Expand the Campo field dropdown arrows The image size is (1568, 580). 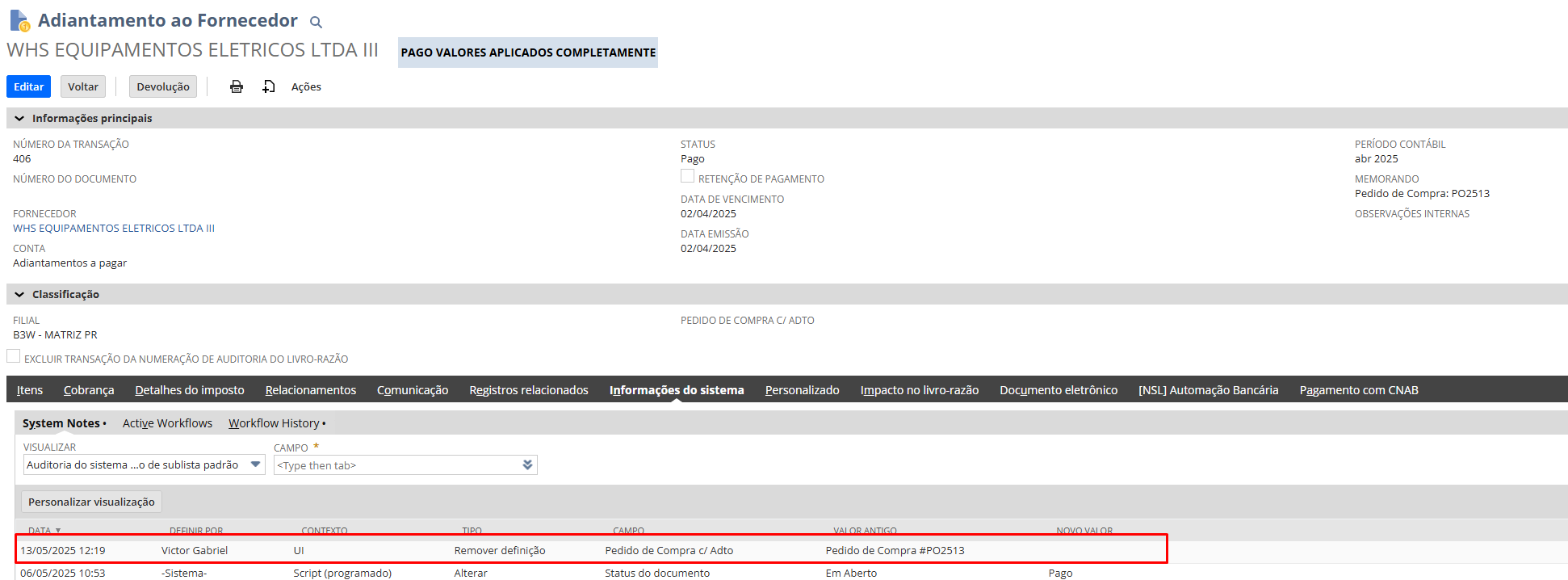tap(527, 465)
